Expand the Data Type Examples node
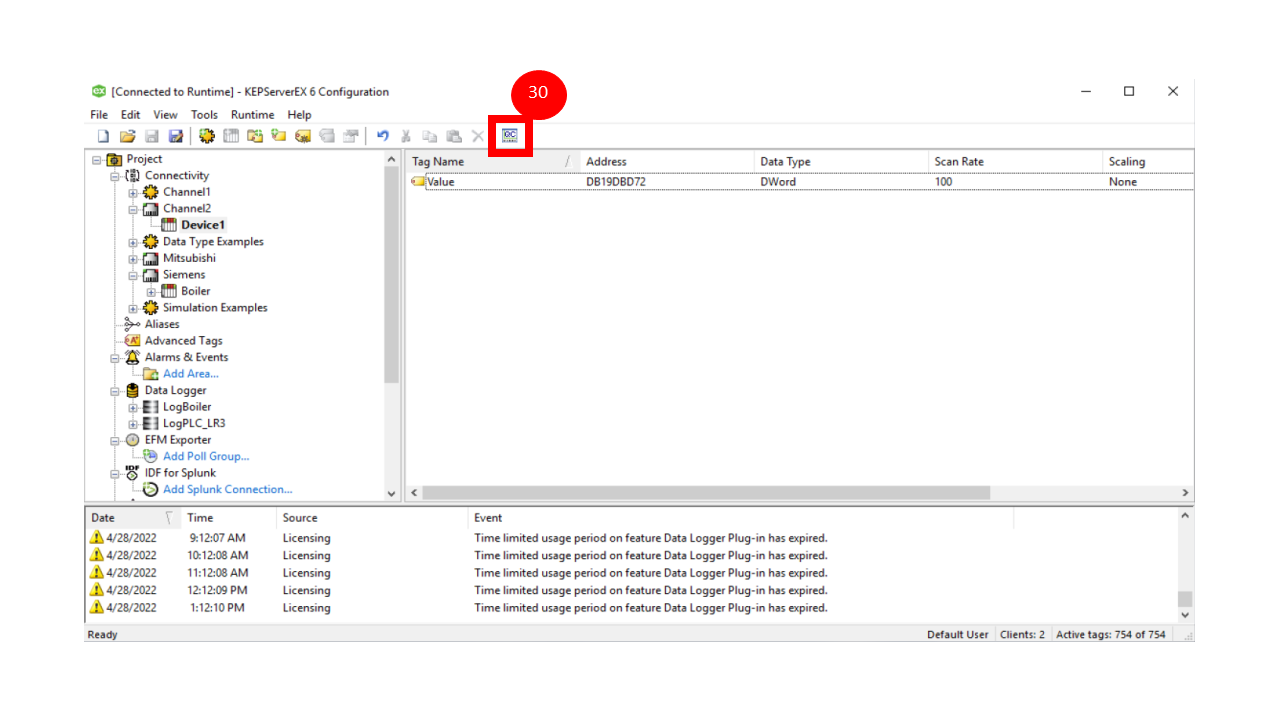The height and width of the screenshot is (720, 1280). (x=133, y=242)
